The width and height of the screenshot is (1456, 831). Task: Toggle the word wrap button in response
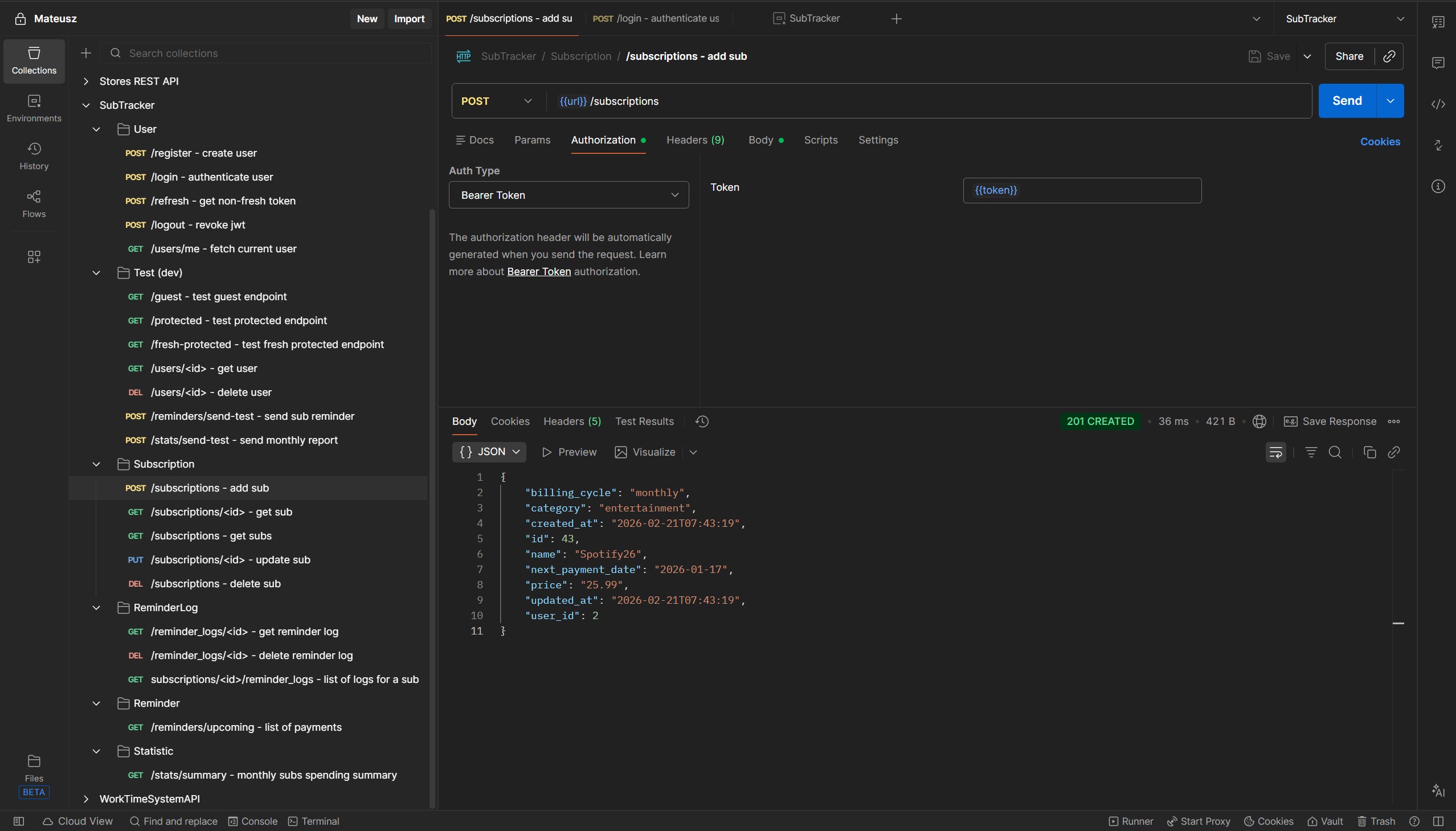(x=1275, y=453)
